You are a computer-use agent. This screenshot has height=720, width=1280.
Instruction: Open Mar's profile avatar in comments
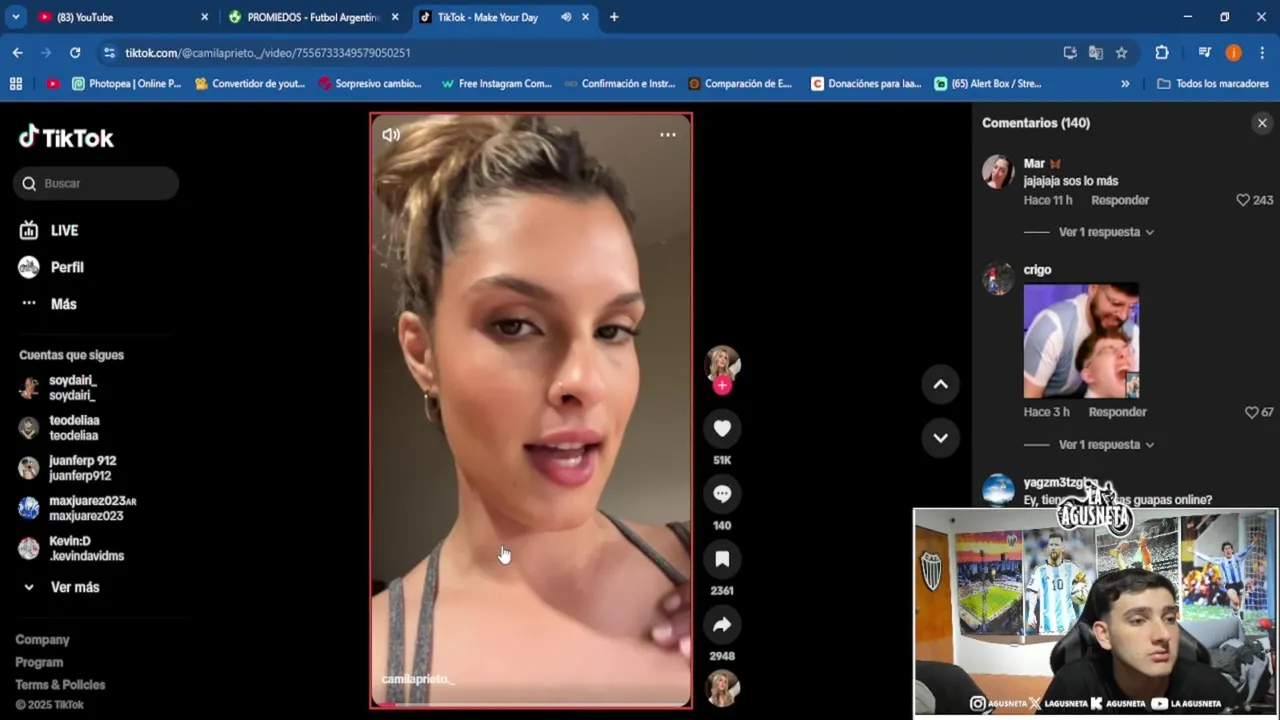point(998,172)
